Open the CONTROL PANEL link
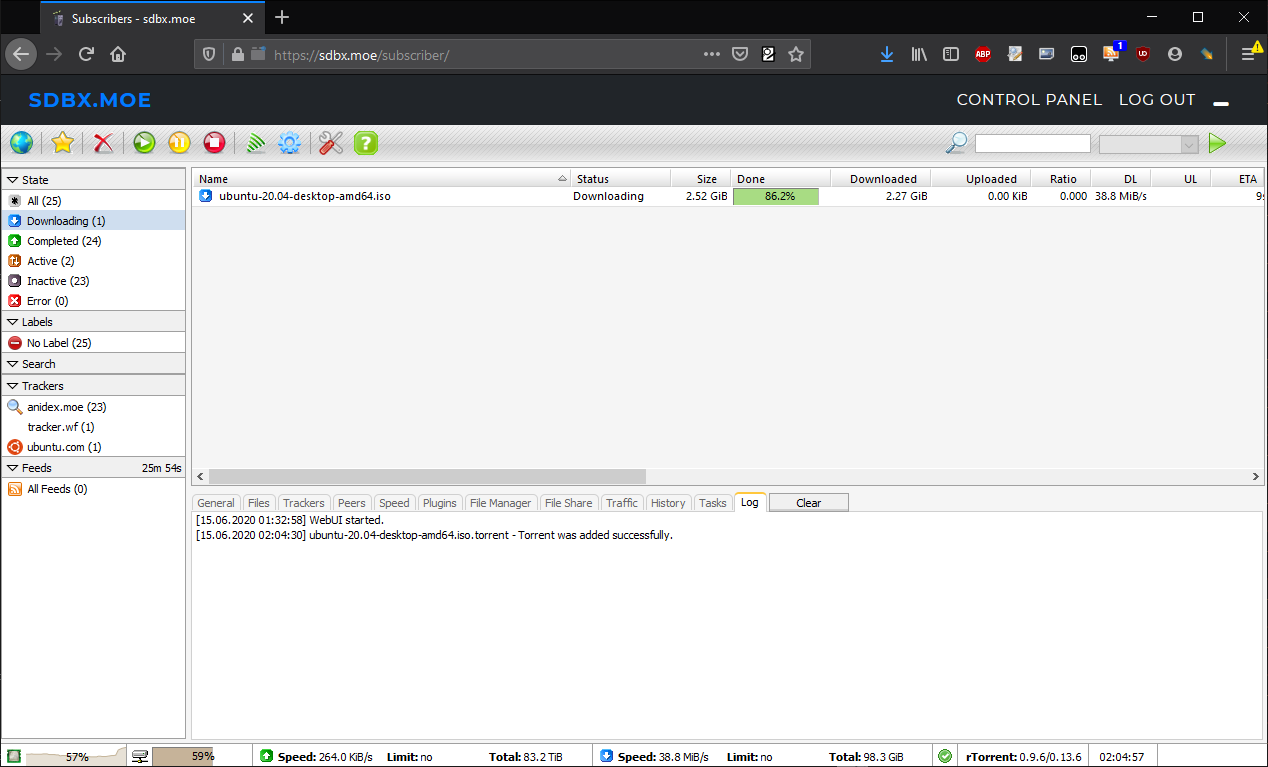 tap(1029, 100)
